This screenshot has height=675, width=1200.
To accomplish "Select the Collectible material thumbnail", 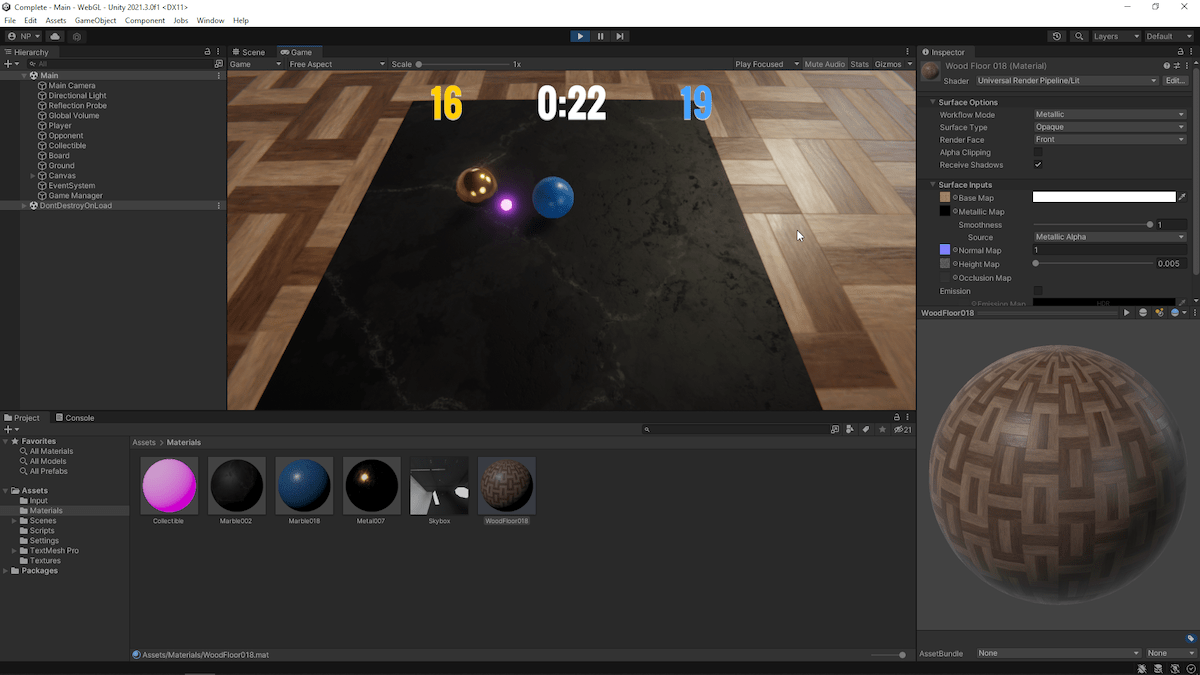I will 168,483.
